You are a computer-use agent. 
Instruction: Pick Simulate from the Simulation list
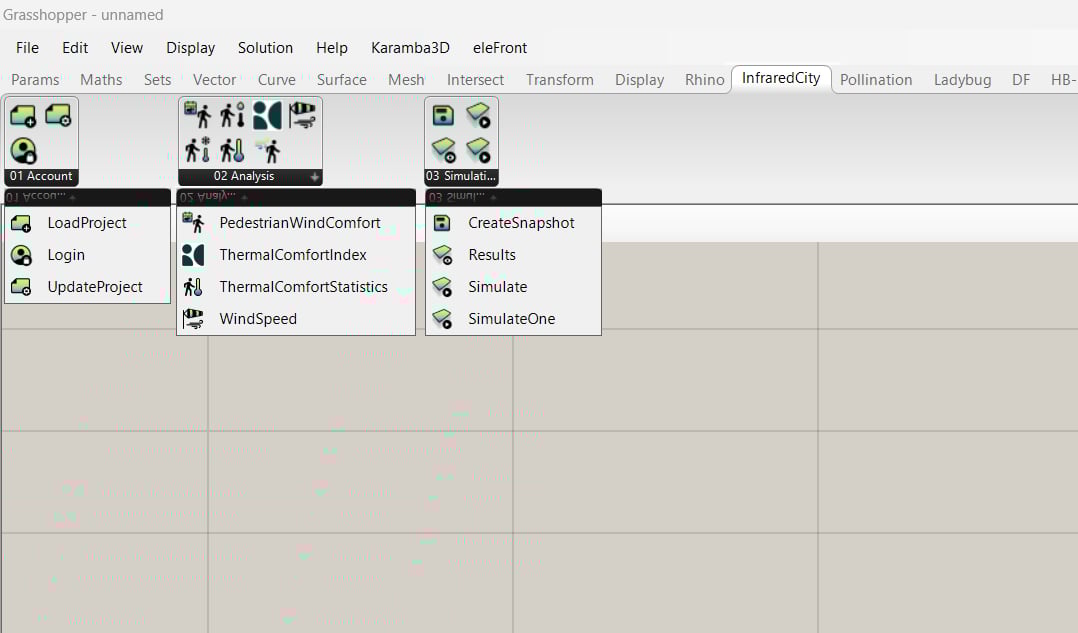(514, 287)
